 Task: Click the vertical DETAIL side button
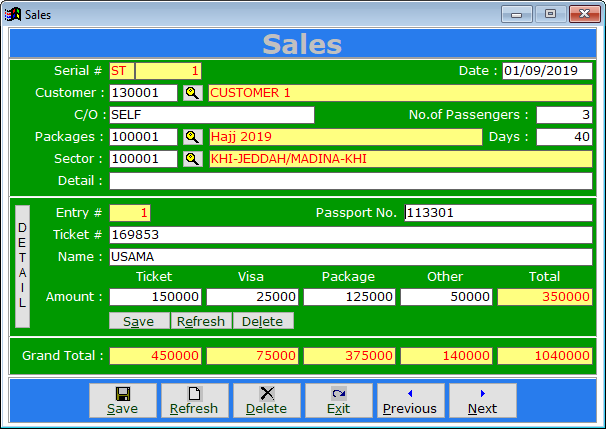point(22,266)
